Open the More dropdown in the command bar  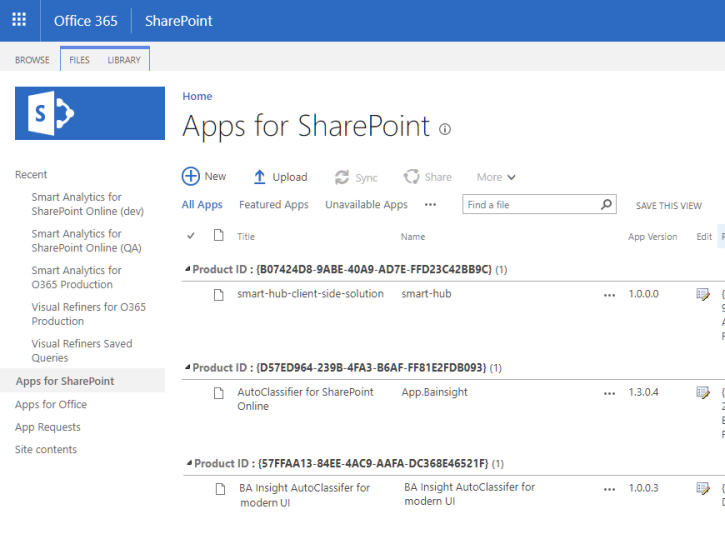496,177
